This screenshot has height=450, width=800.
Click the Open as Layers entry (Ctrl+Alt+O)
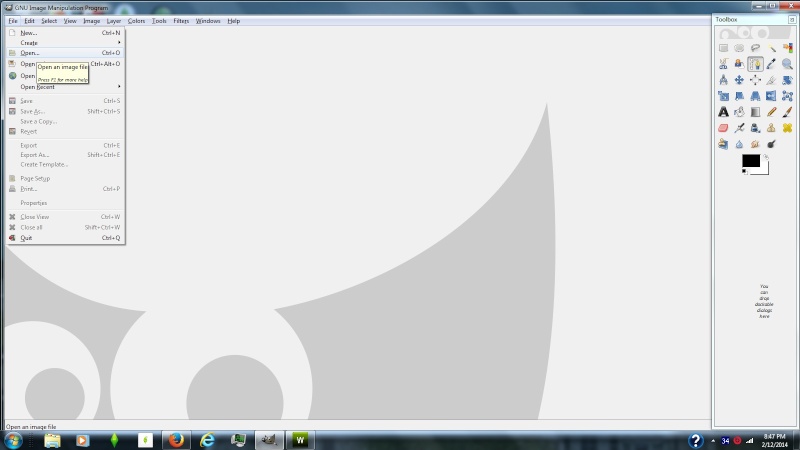click(x=65, y=64)
